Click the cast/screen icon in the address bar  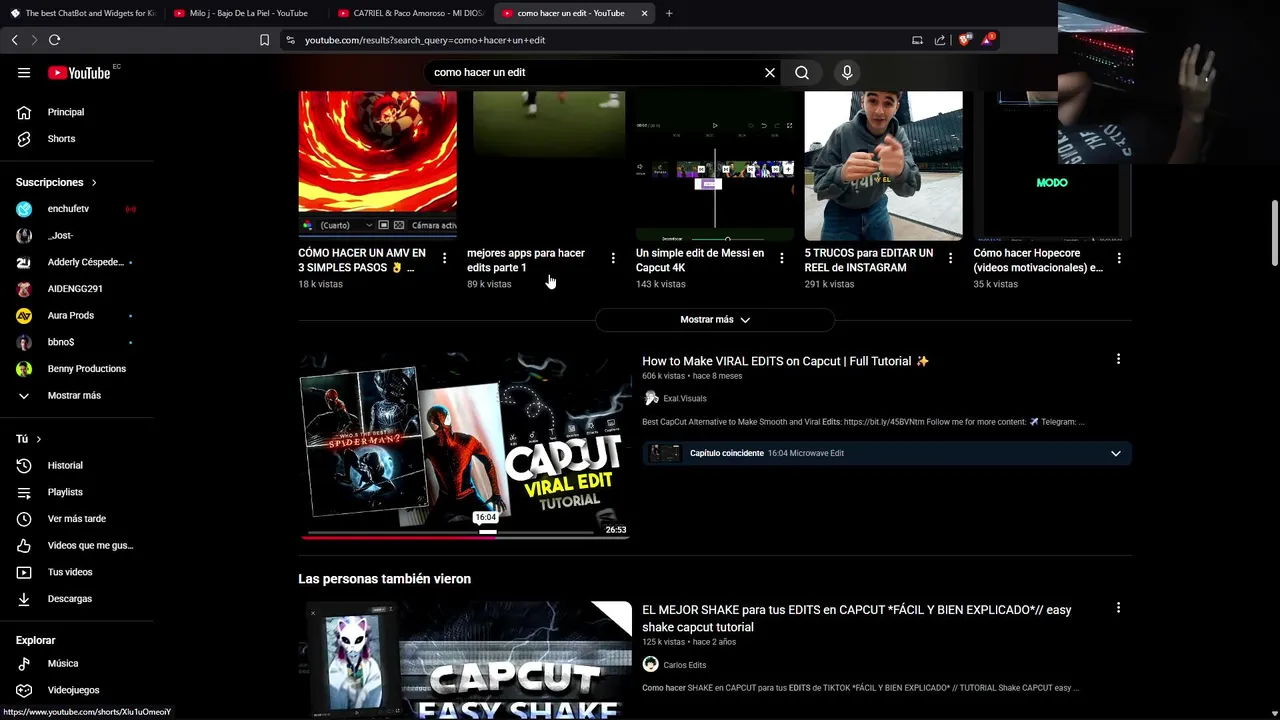pyautogui.click(x=917, y=40)
